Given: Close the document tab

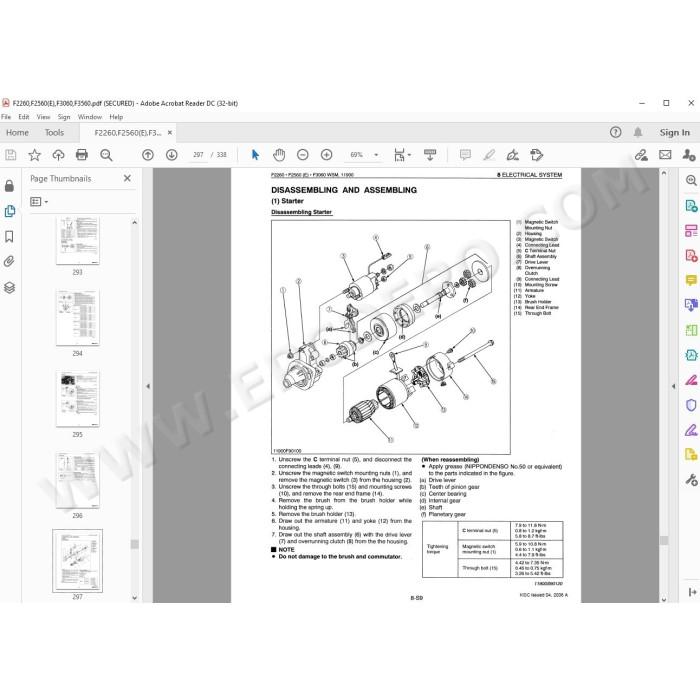Looking at the screenshot, I should pos(170,133).
